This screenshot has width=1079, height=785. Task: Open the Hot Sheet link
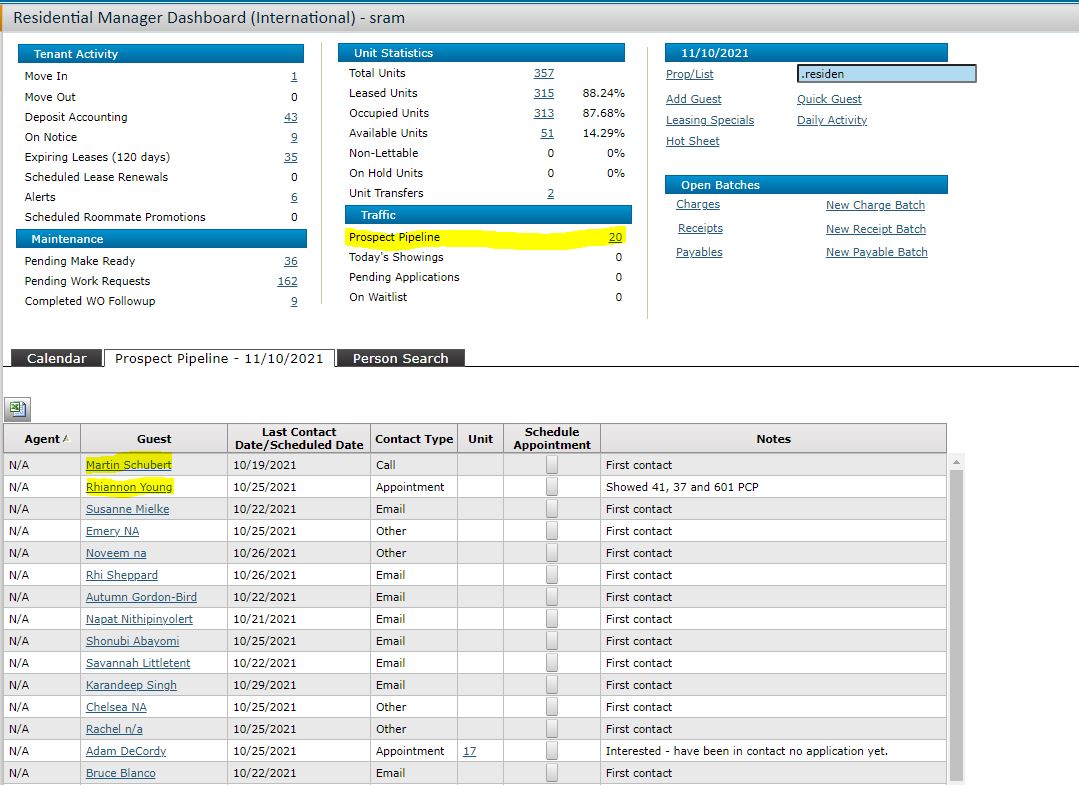click(x=692, y=141)
